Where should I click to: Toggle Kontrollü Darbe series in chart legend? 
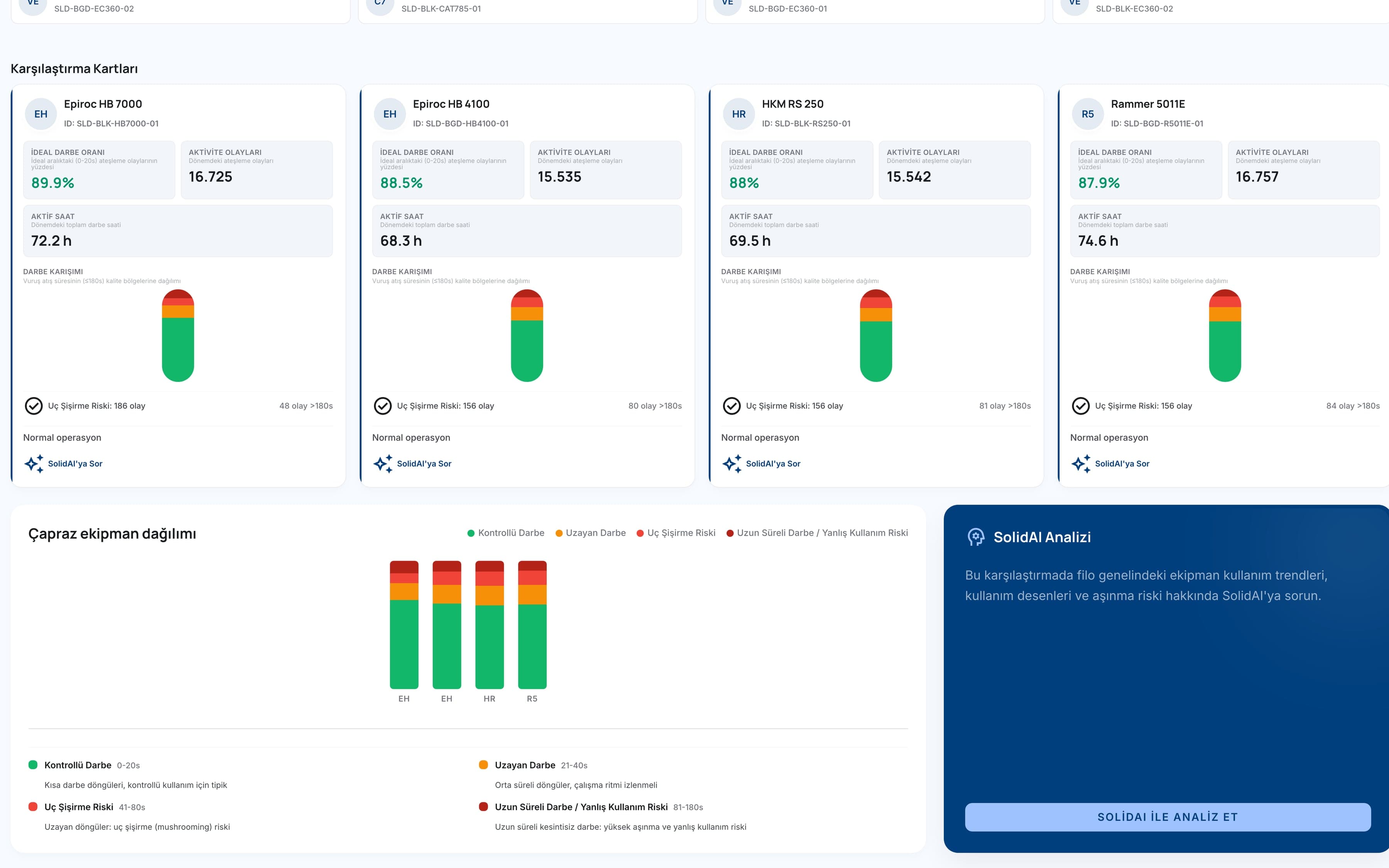click(506, 533)
